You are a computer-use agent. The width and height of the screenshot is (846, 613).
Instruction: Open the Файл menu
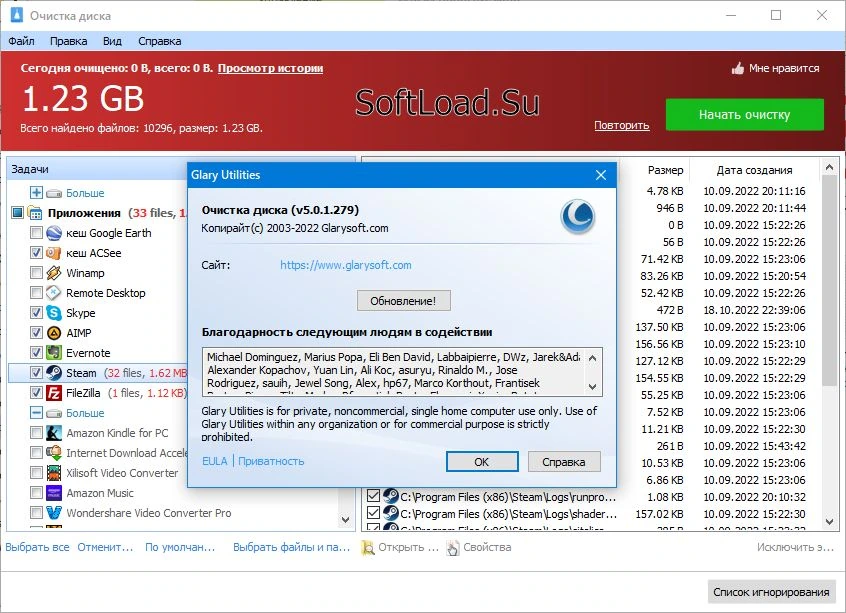[x=22, y=42]
